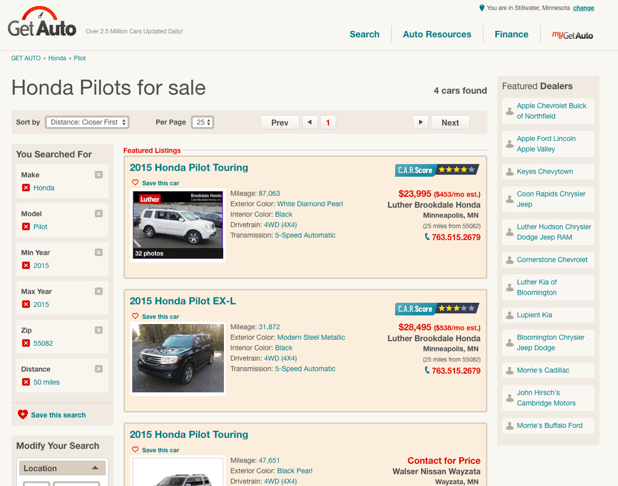
Task: Click phone icon on first listing
Action: (427, 237)
